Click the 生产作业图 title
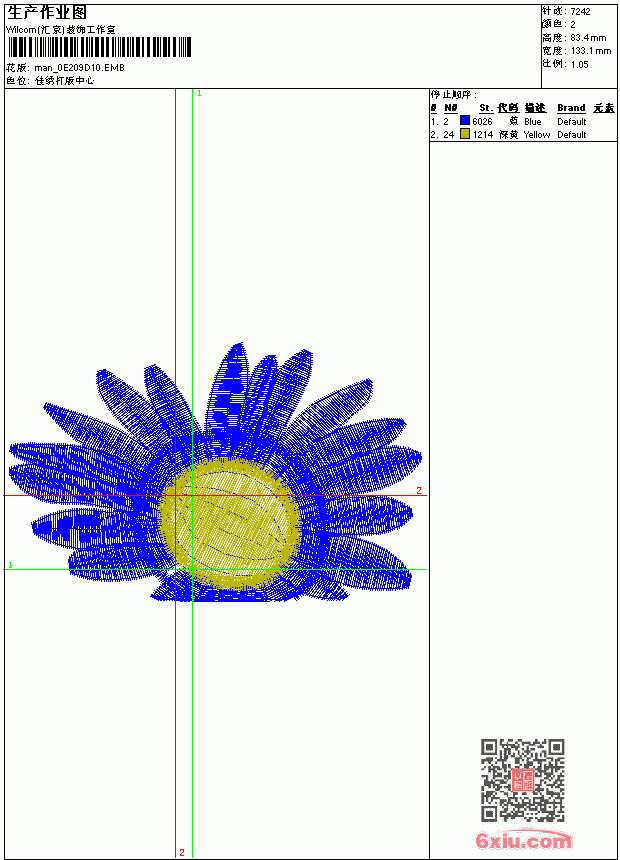 tap(47, 13)
